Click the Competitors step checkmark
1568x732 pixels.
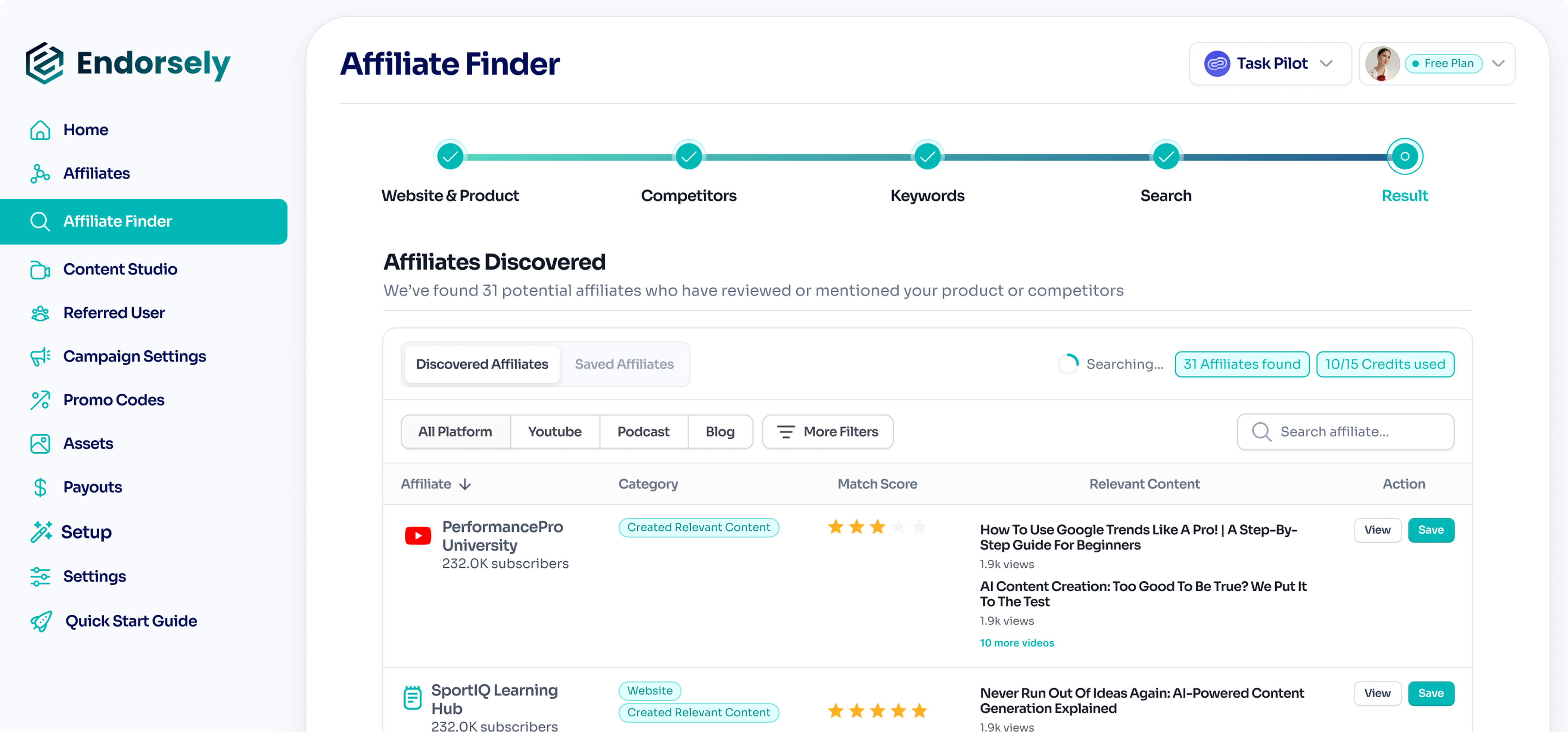point(688,157)
